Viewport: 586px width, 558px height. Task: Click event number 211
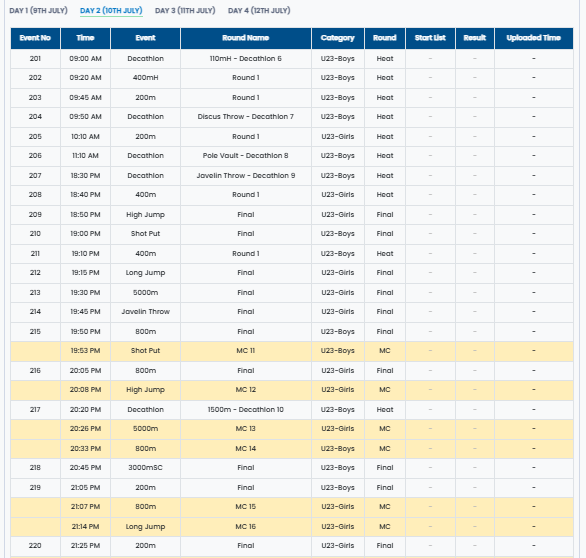35,254
